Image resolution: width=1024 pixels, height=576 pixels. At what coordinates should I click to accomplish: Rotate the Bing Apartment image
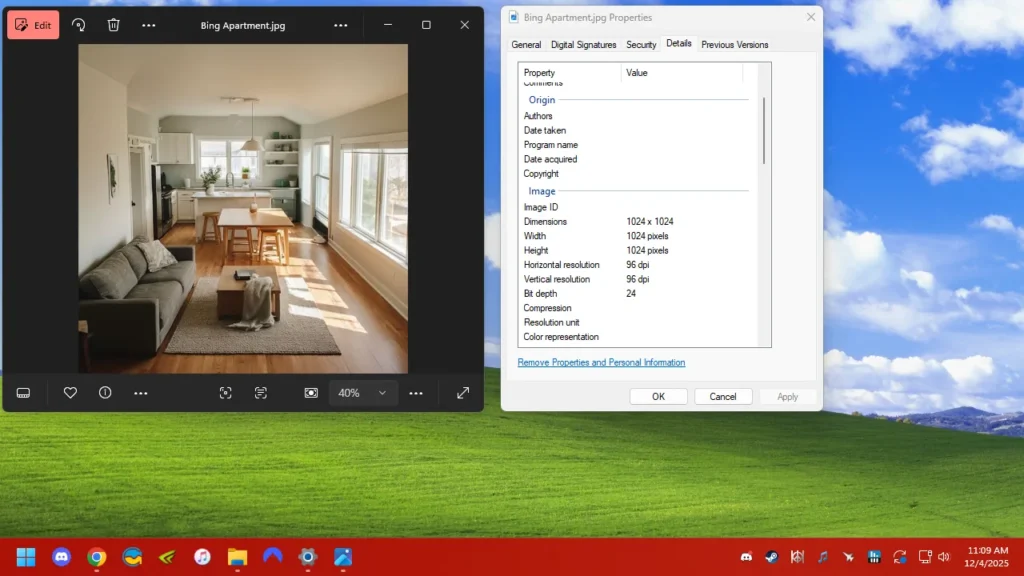tap(79, 25)
